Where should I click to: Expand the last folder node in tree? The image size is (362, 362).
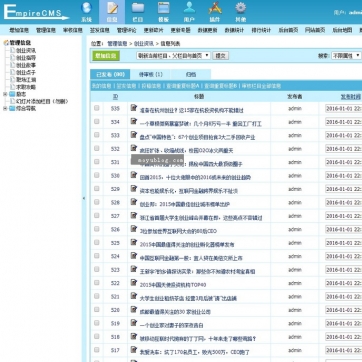tap(5, 108)
